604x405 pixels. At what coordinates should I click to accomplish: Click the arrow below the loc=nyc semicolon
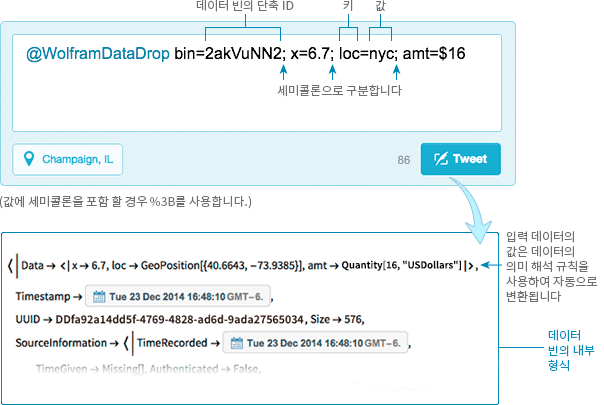click(396, 72)
